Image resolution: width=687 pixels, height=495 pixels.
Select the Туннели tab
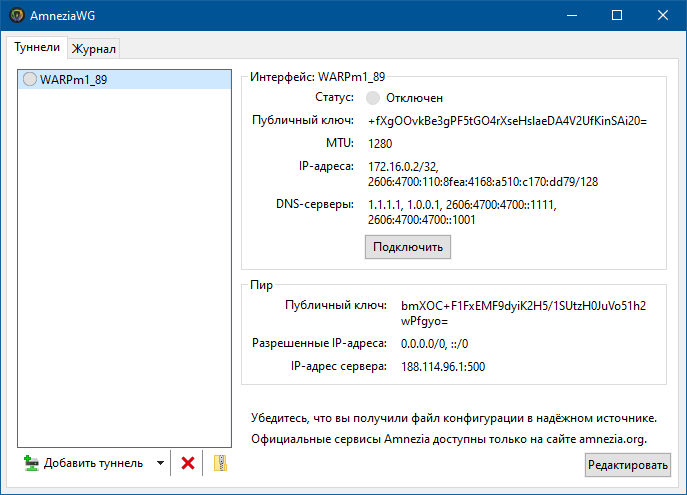37,47
